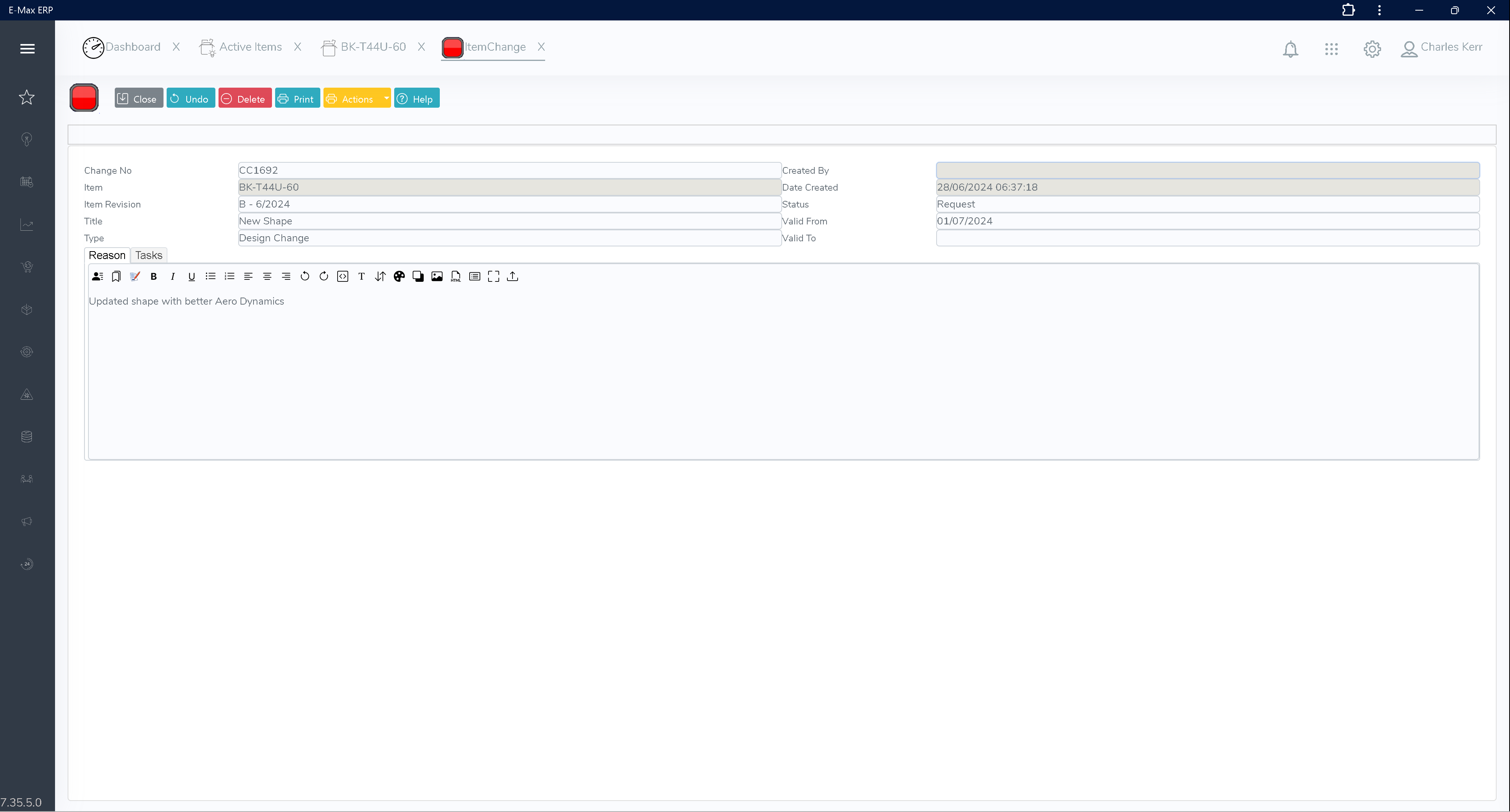The width and height of the screenshot is (1510, 812).
Task: Open the color palette picker
Action: point(399,277)
